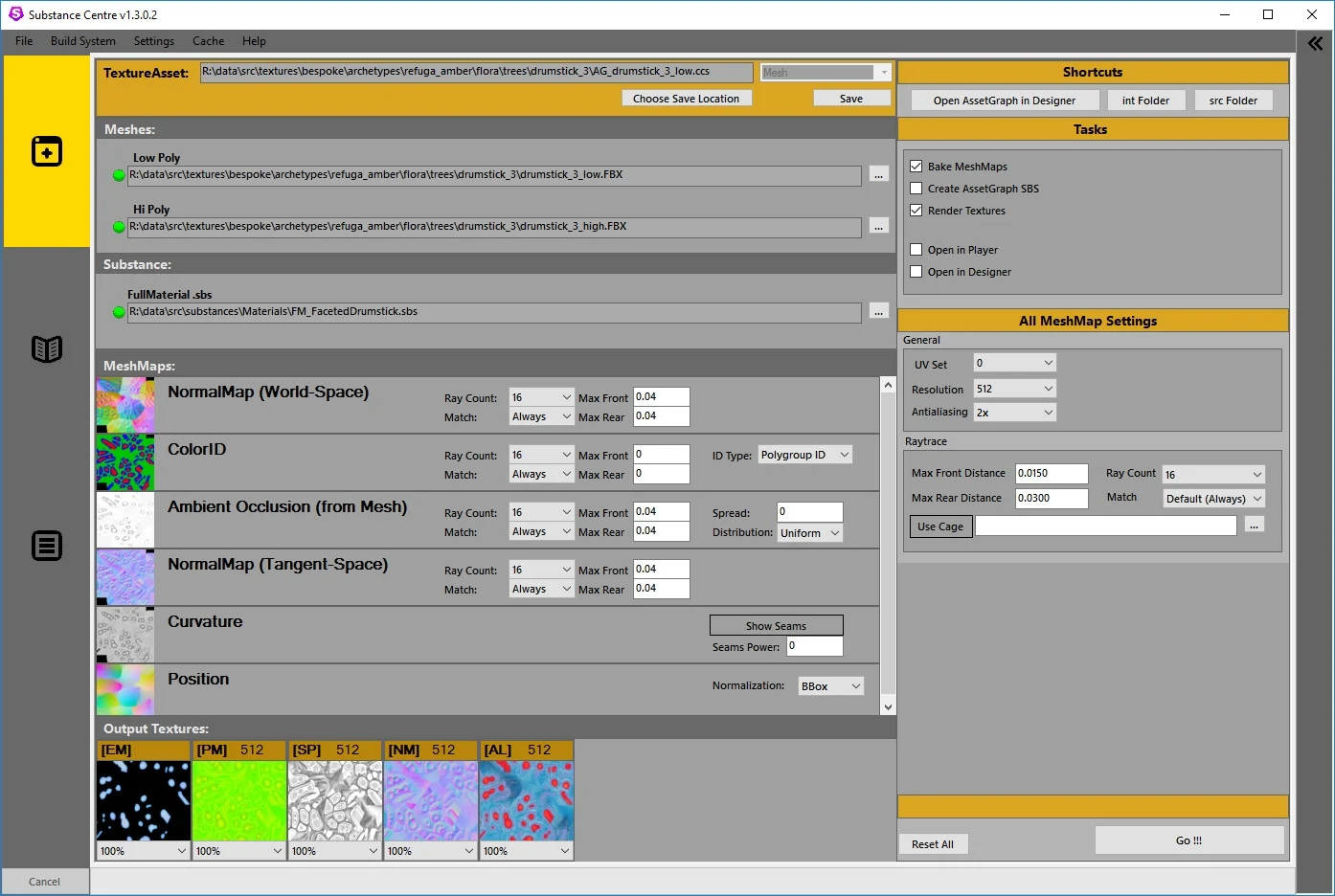Uncheck the Render Textures task

[x=916, y=210]
